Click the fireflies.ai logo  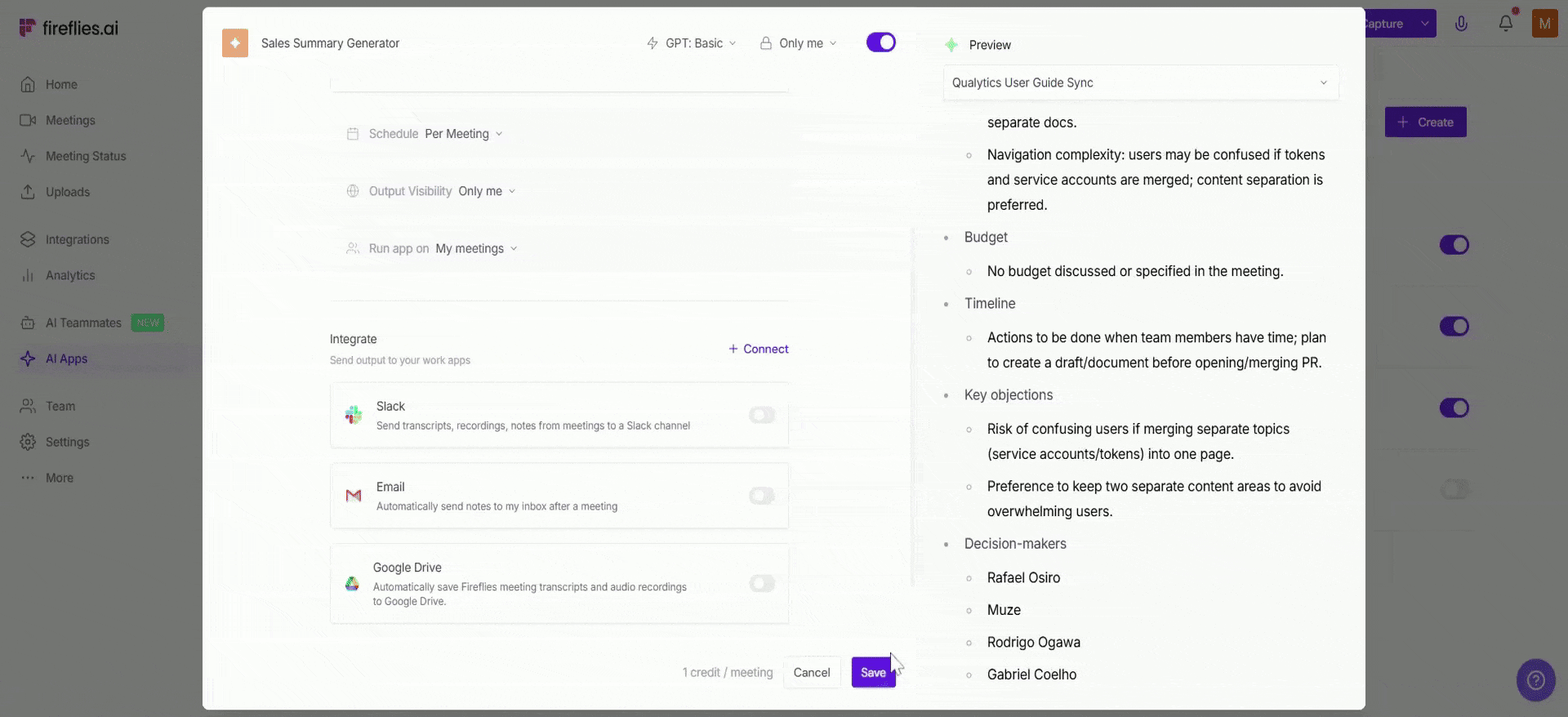coord(69,28)
